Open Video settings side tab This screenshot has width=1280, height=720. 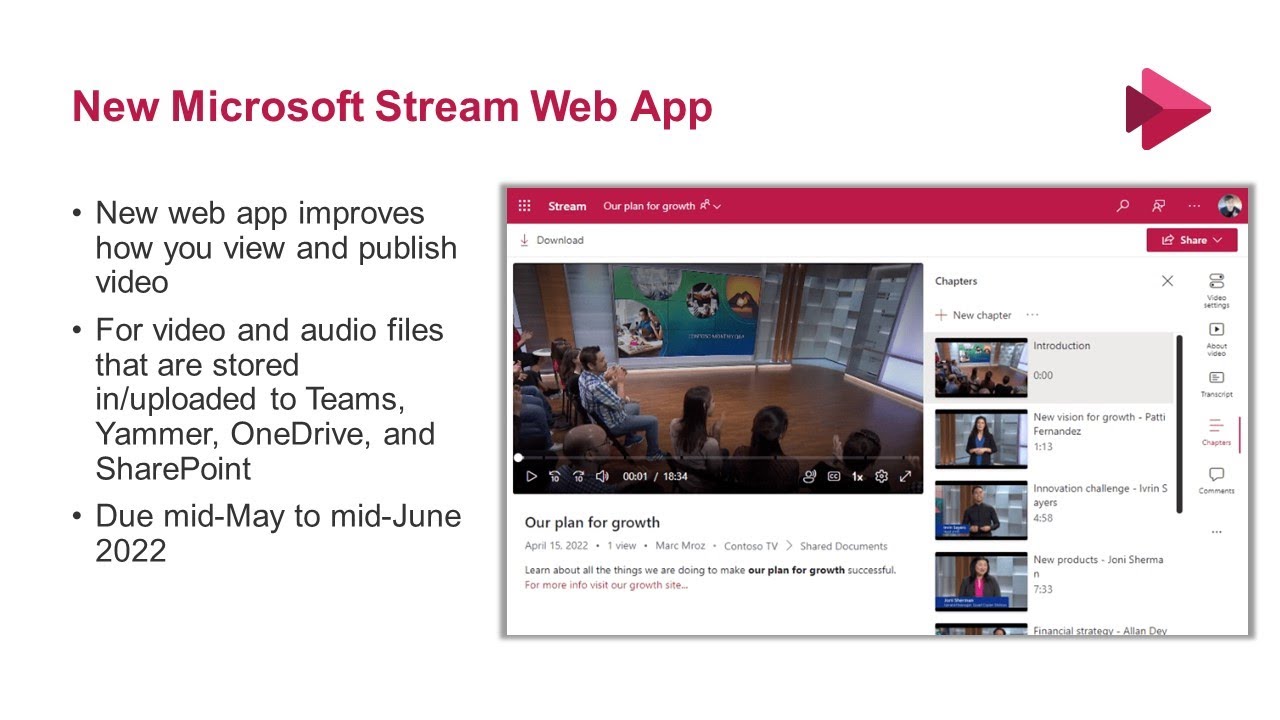click(x=1216, y=290)
